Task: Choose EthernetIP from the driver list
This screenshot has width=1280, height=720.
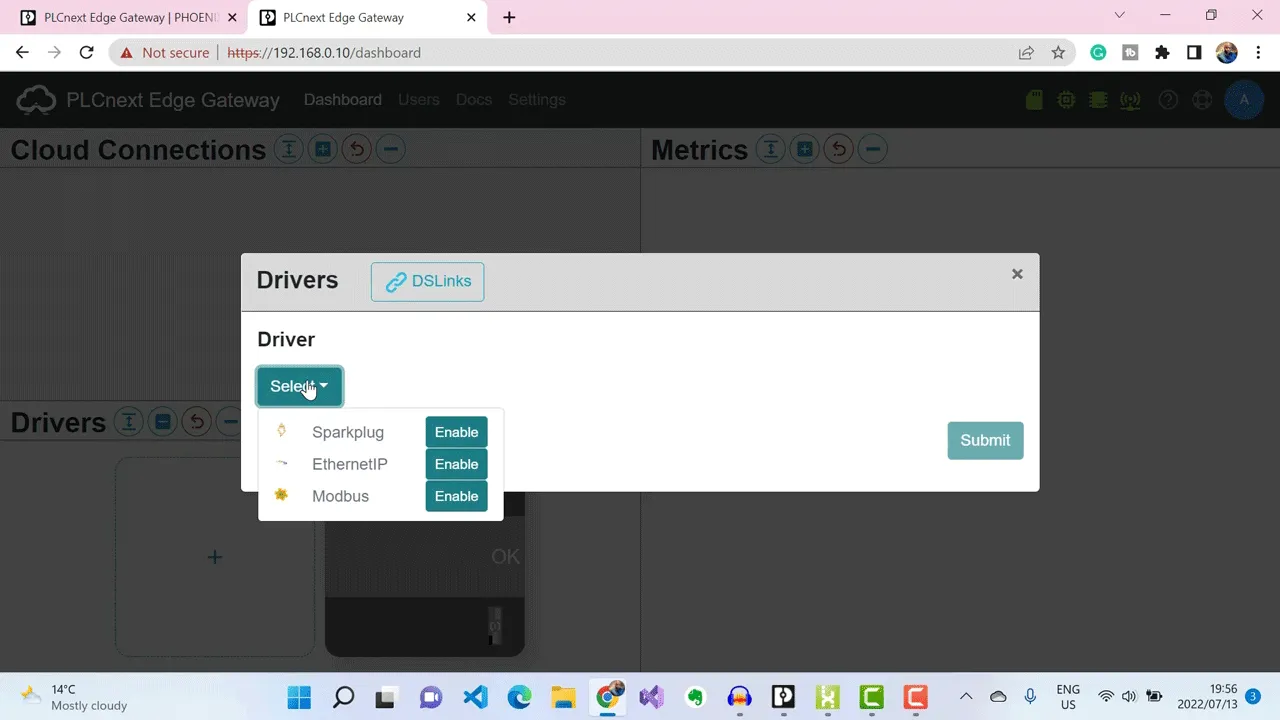Action: coord(350,464)
